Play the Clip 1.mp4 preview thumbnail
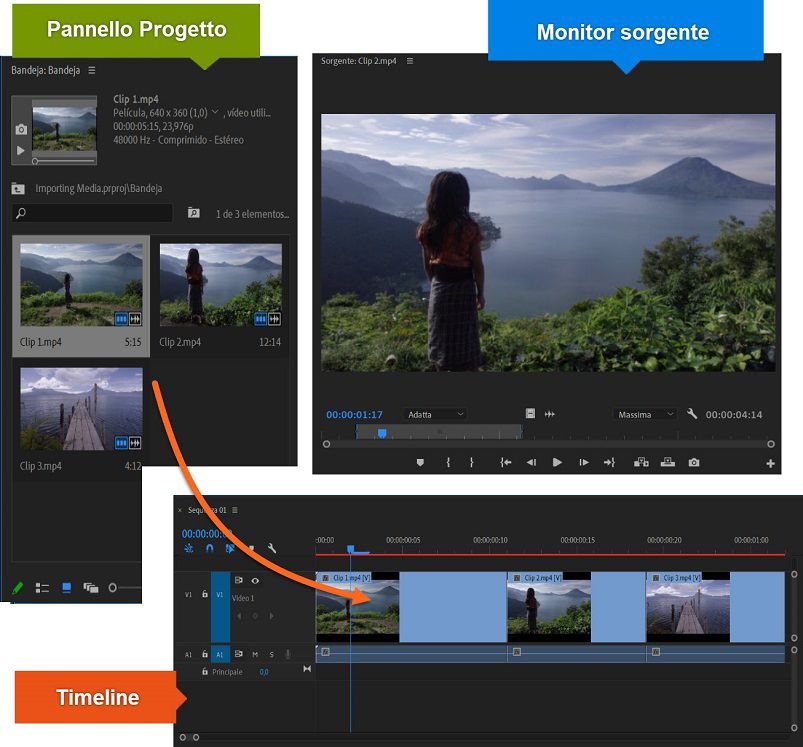This screenshot has width=803, height=747. click(20, 151)
